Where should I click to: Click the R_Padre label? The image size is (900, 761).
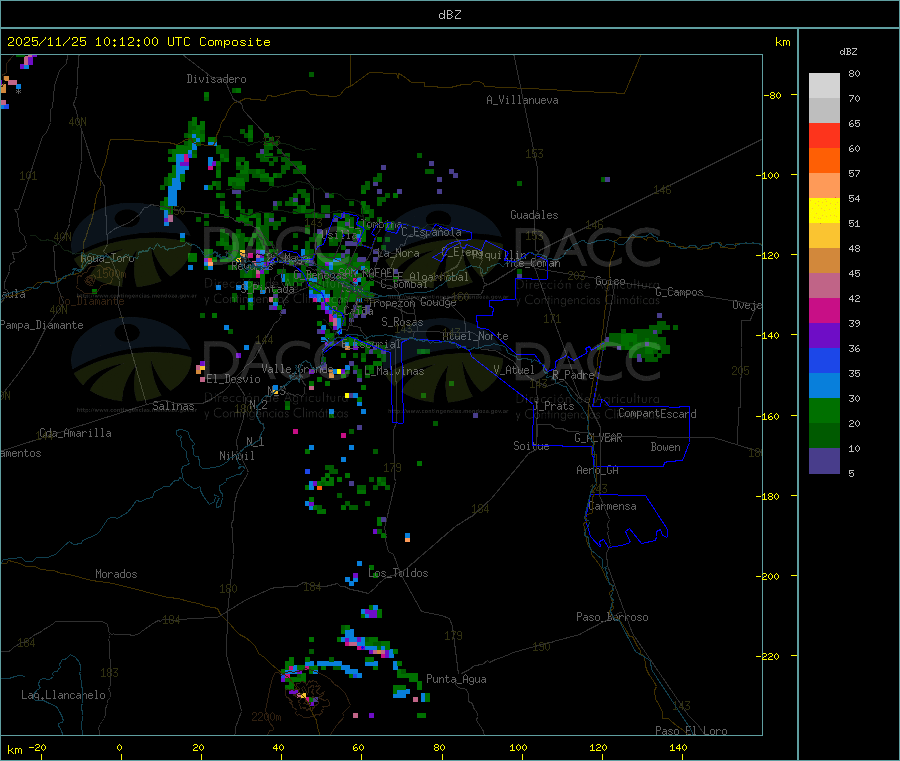(573, 375)
